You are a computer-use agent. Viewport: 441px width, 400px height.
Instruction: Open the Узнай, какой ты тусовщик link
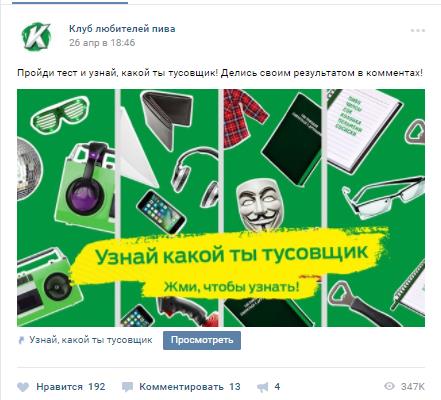tap(91, 340)
